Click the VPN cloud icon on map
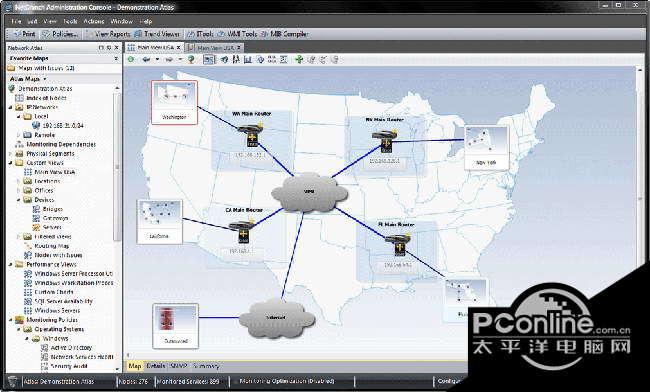 [309, 193]
